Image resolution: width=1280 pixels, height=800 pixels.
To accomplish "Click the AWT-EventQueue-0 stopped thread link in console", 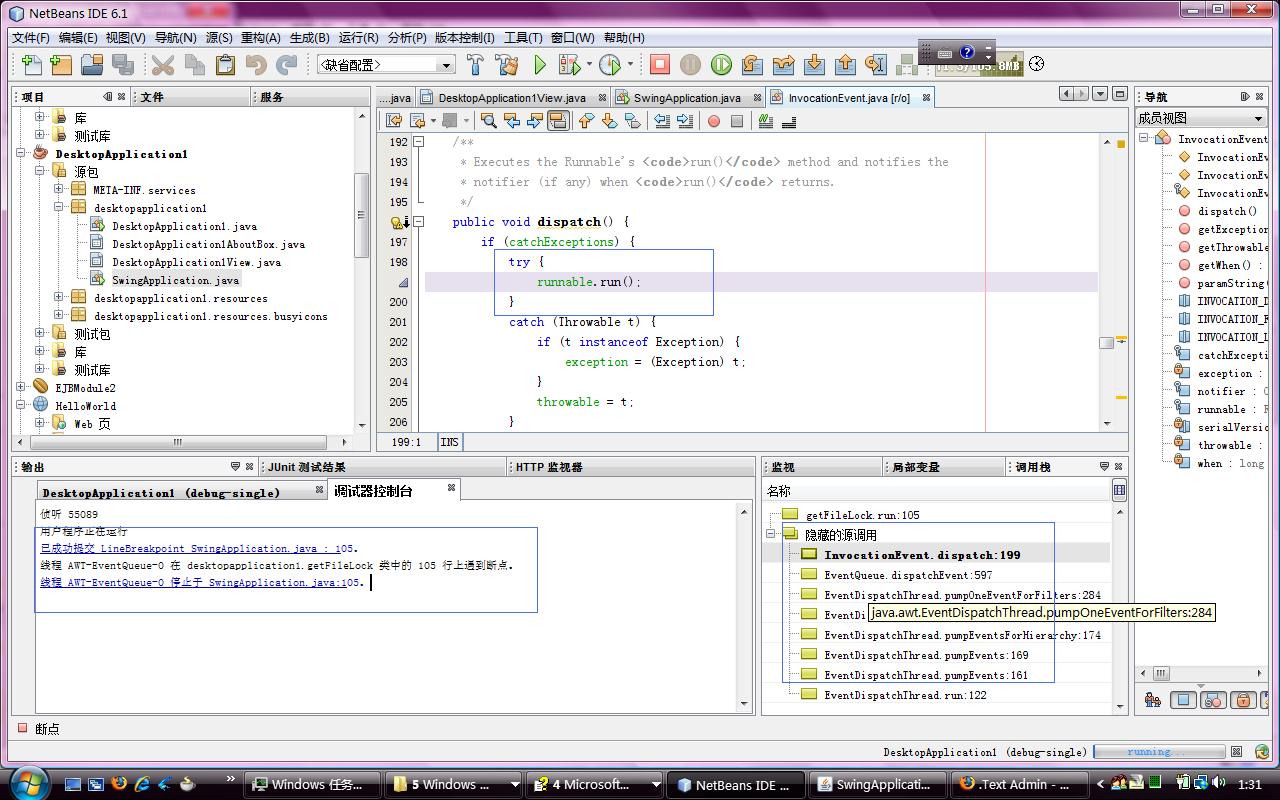I will (202, 582).
